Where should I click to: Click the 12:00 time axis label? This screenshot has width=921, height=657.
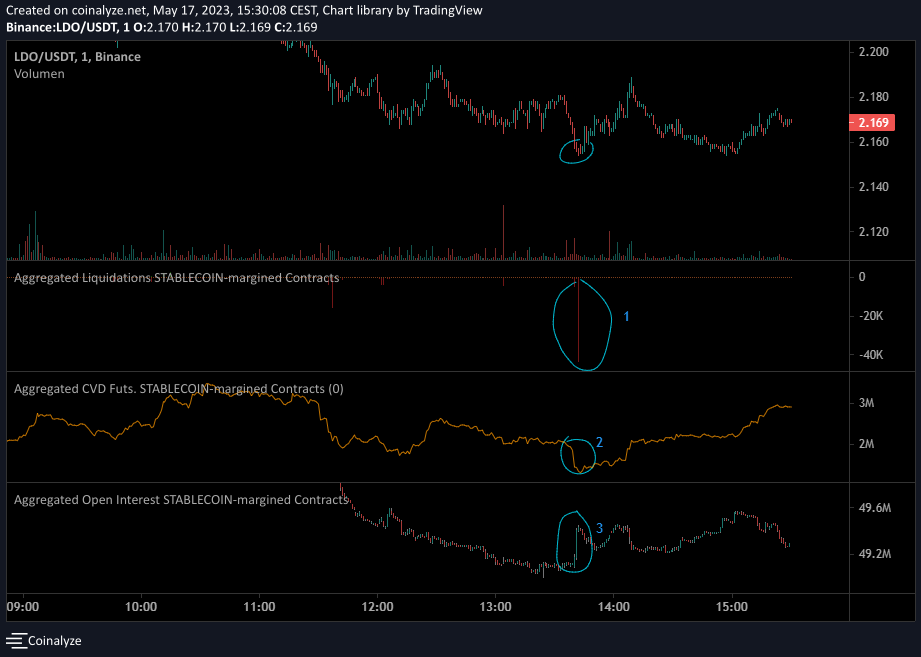(377, 606)
